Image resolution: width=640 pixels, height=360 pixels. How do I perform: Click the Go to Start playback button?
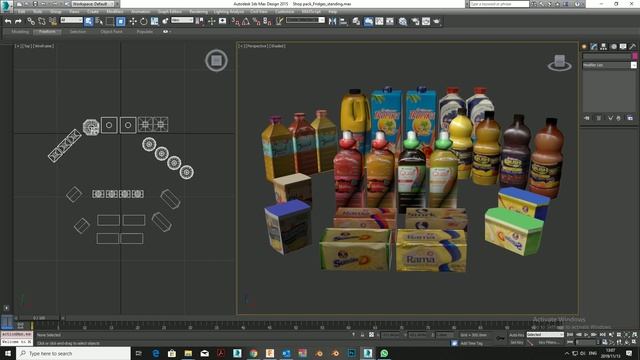pos(570,335)
